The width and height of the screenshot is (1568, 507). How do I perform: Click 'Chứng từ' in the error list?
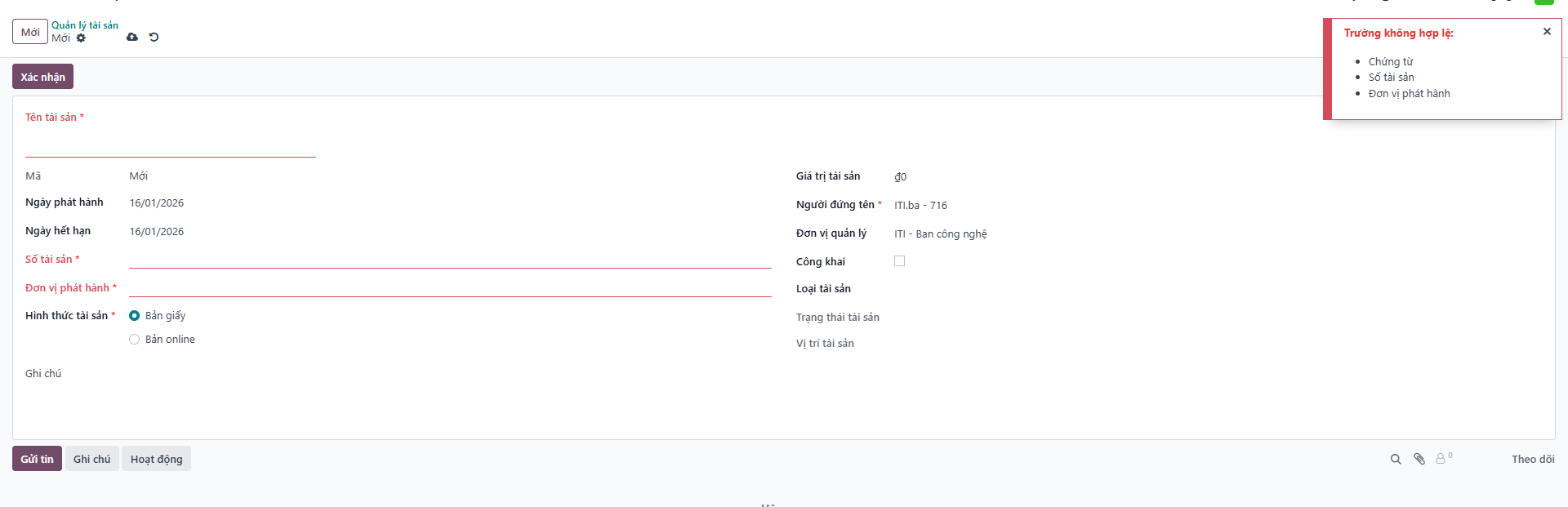1391,62
